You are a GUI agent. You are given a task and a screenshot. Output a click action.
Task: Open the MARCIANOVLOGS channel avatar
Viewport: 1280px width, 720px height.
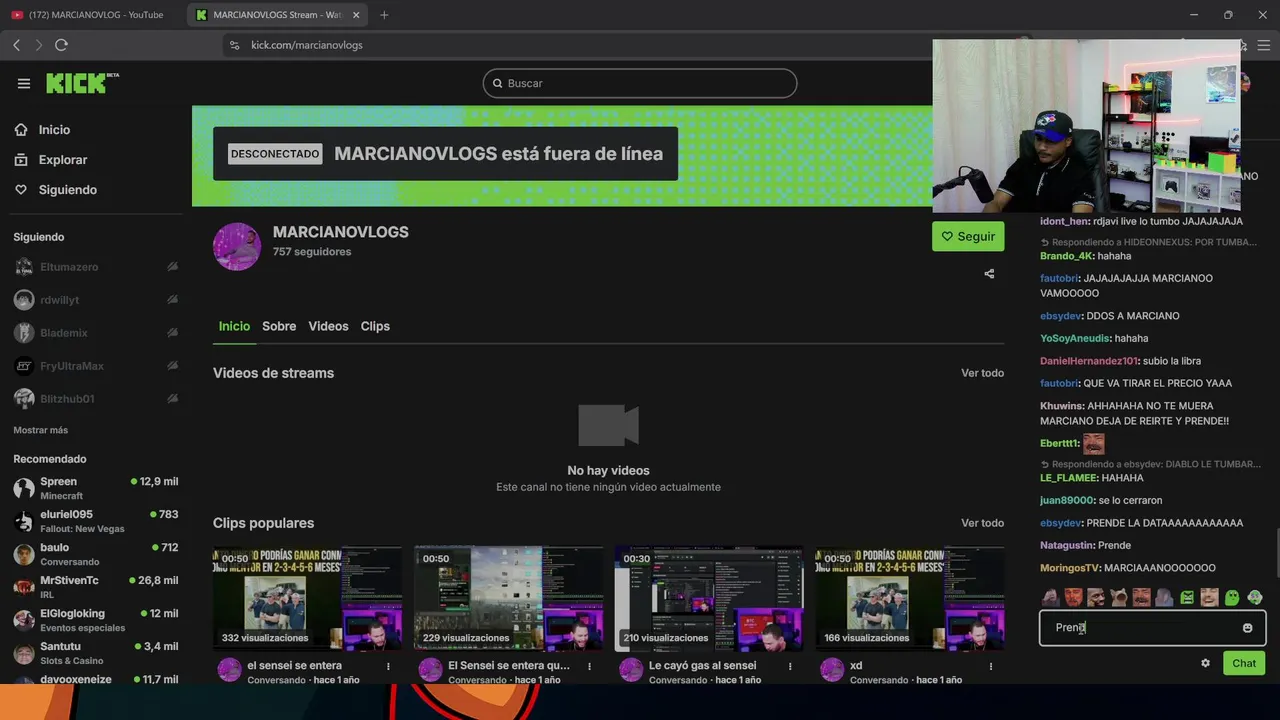237,246
